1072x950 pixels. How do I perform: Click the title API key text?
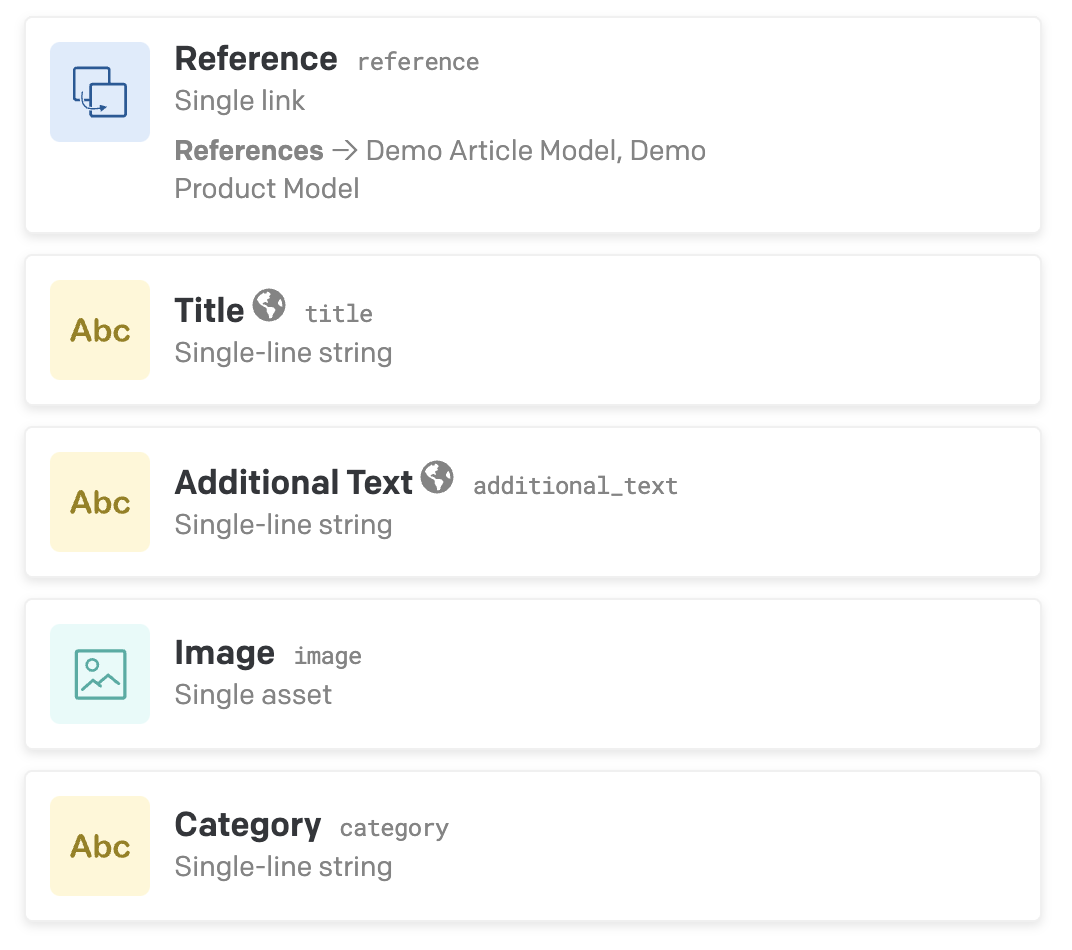coord(338,314)
